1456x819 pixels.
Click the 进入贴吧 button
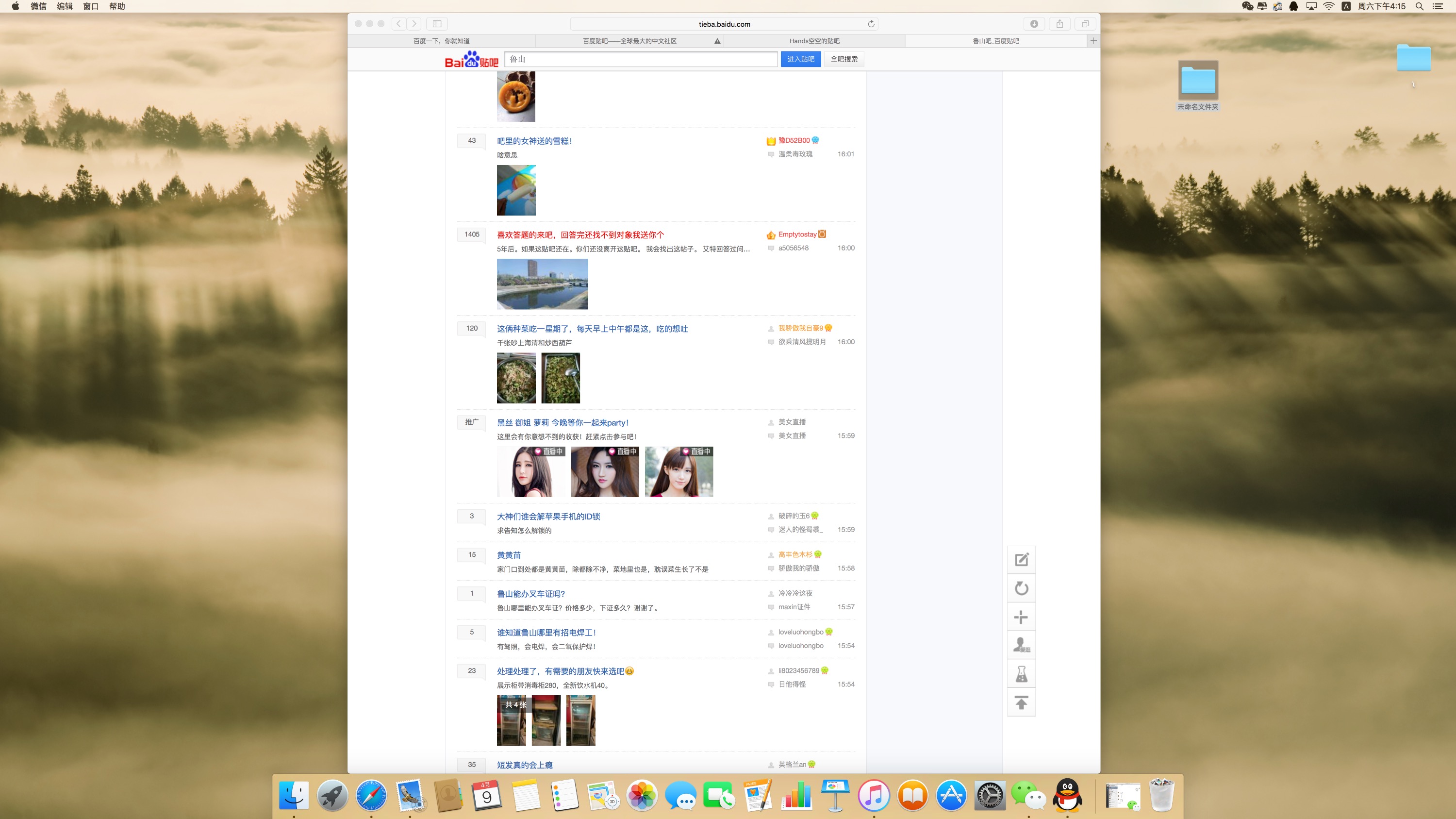(800, 59)
